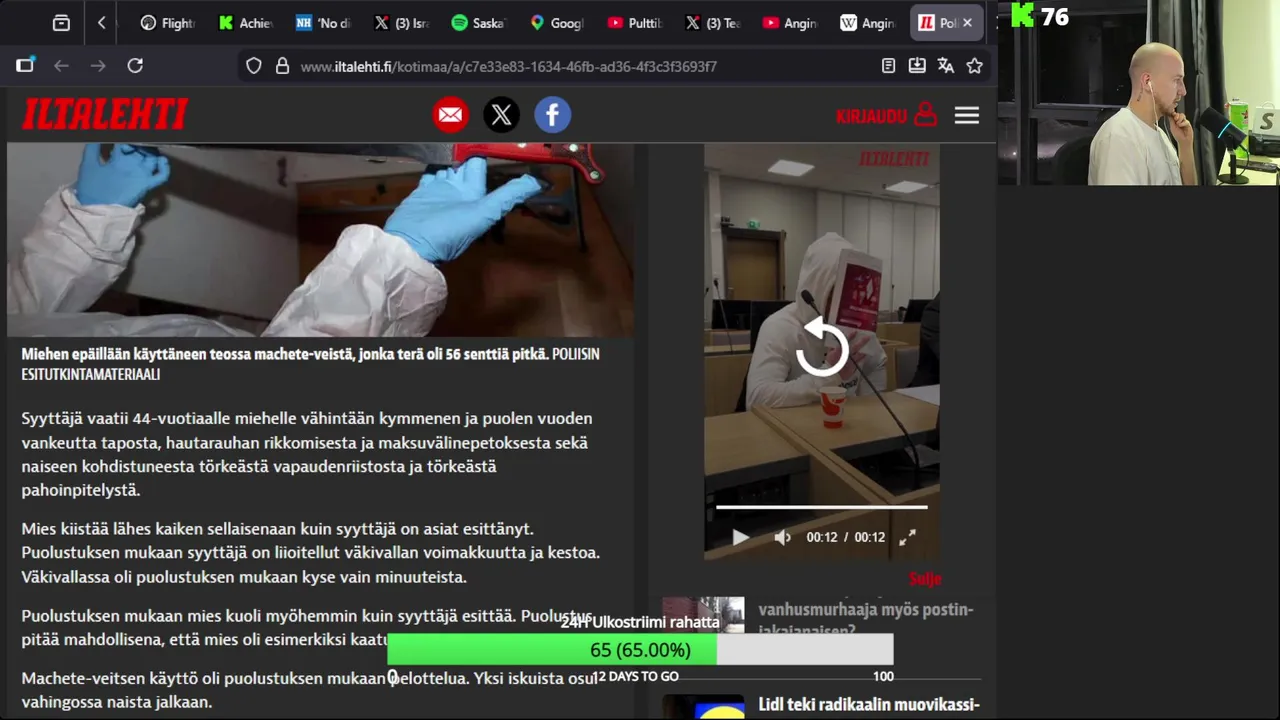Show earlier tabs with the left chevron
The width and height of the screenshot is (1280, 720).
click(101, 22)
